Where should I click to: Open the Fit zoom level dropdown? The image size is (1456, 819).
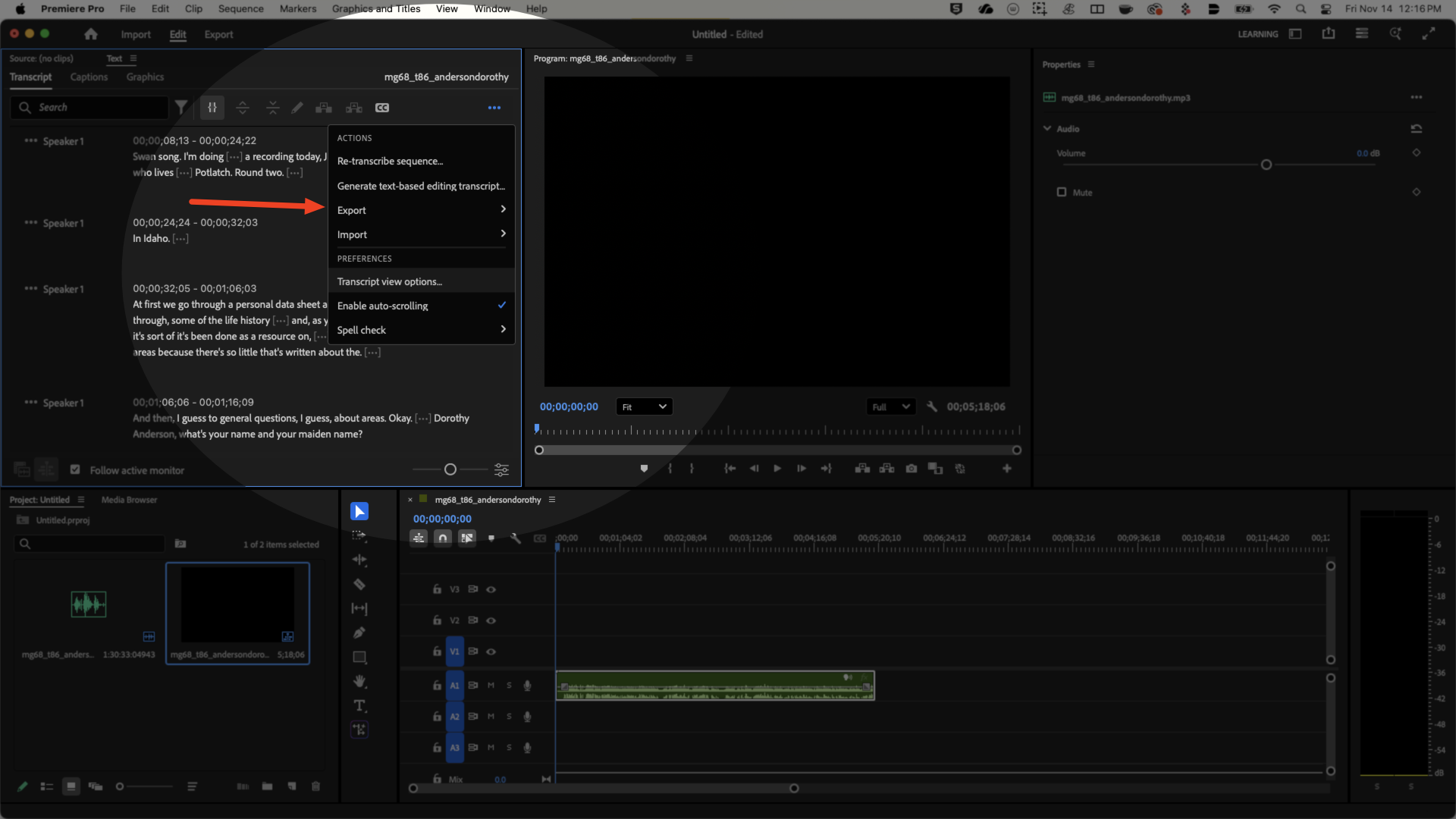point(644,407)
